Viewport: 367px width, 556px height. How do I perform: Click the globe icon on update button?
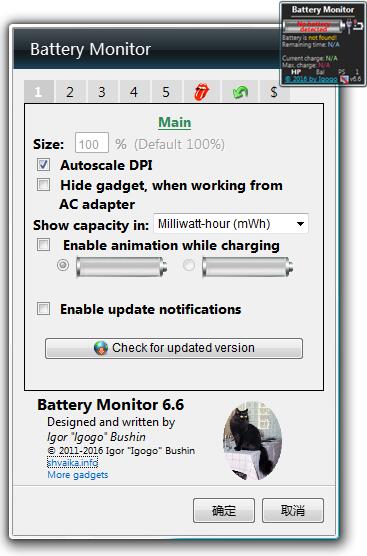point(101,348)
